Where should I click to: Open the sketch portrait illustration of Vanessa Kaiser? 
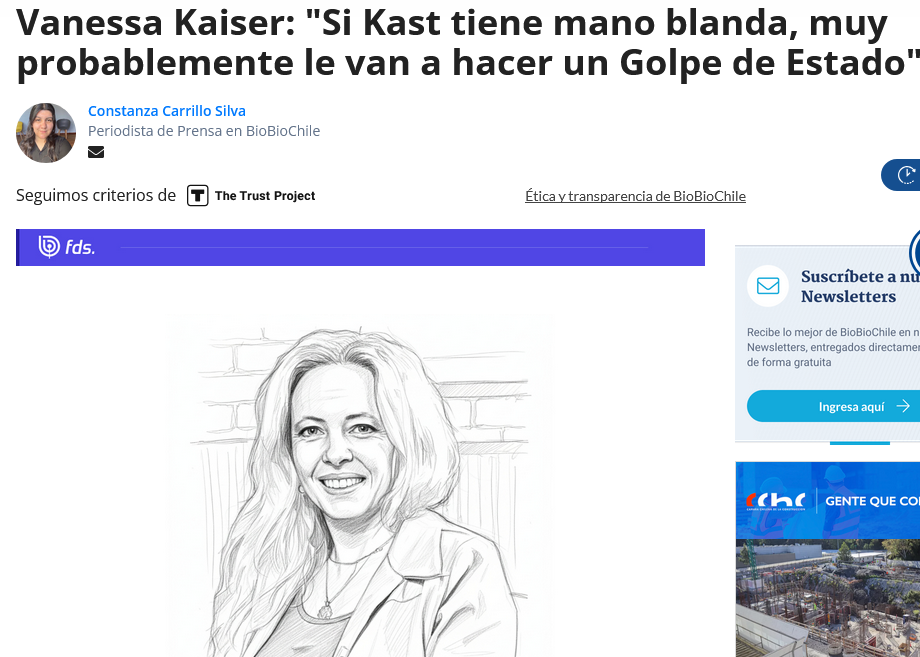coord(360,486)
